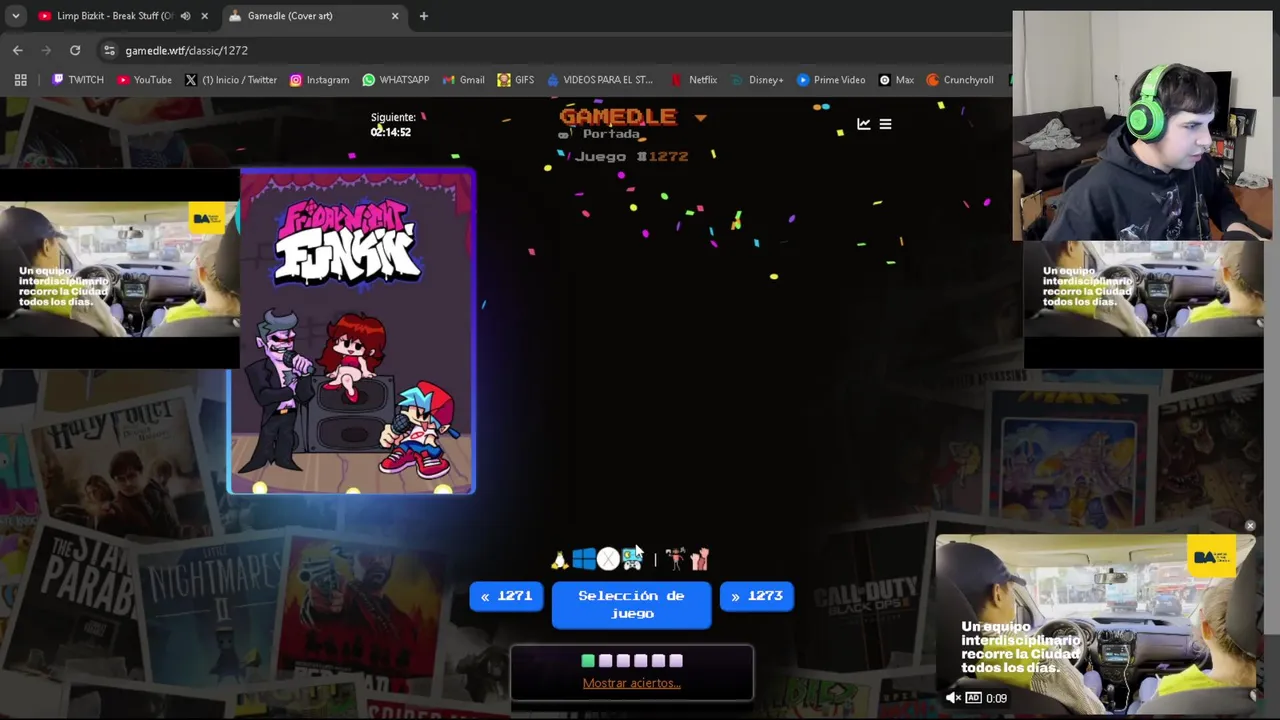Viewport: 1280px width, 720px height.
Task: Close the floating video ad
Action: pos(1250,525)
